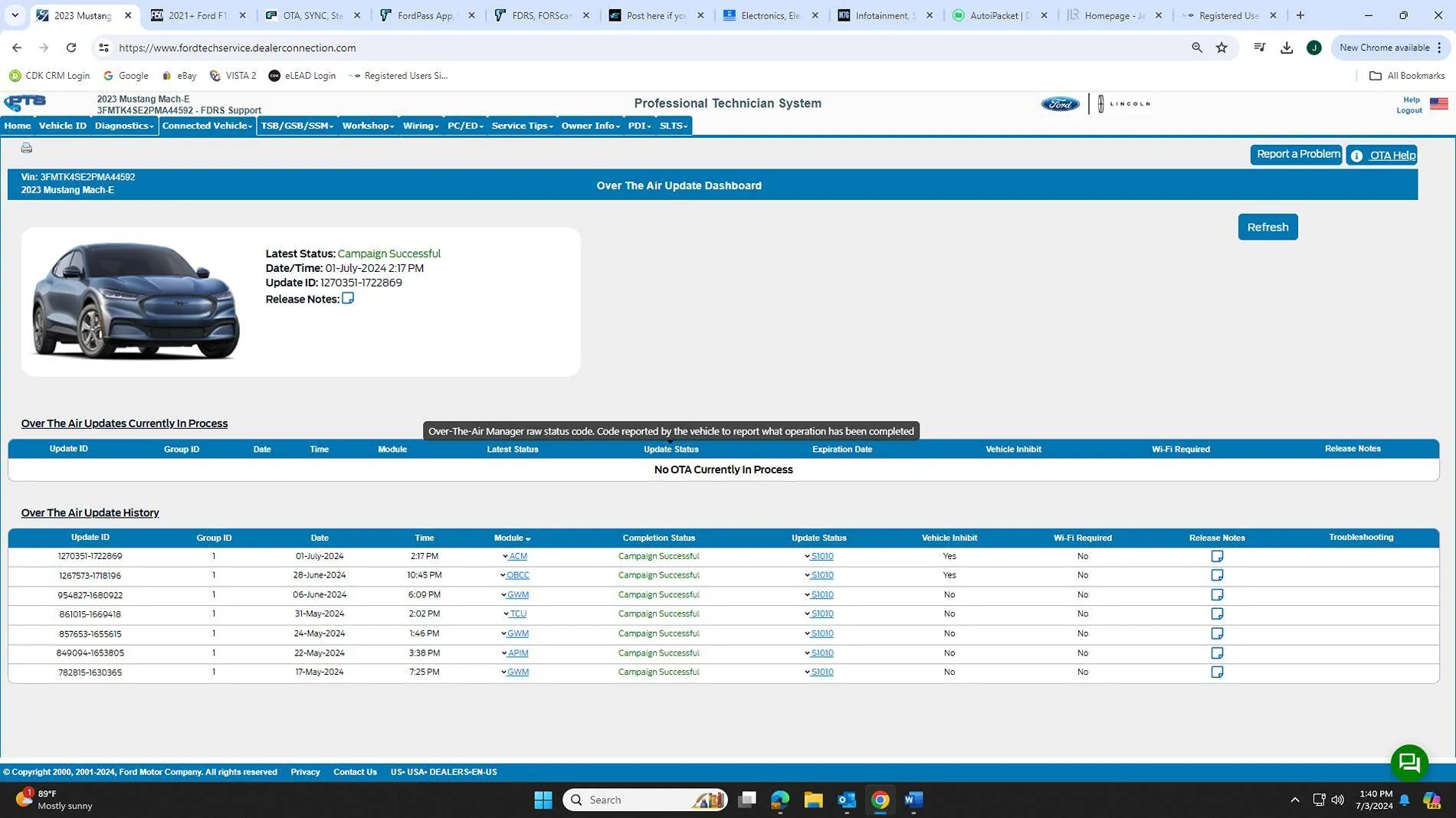
Task: Open the Owner Info dropdown menu
Action: point(590,126)
